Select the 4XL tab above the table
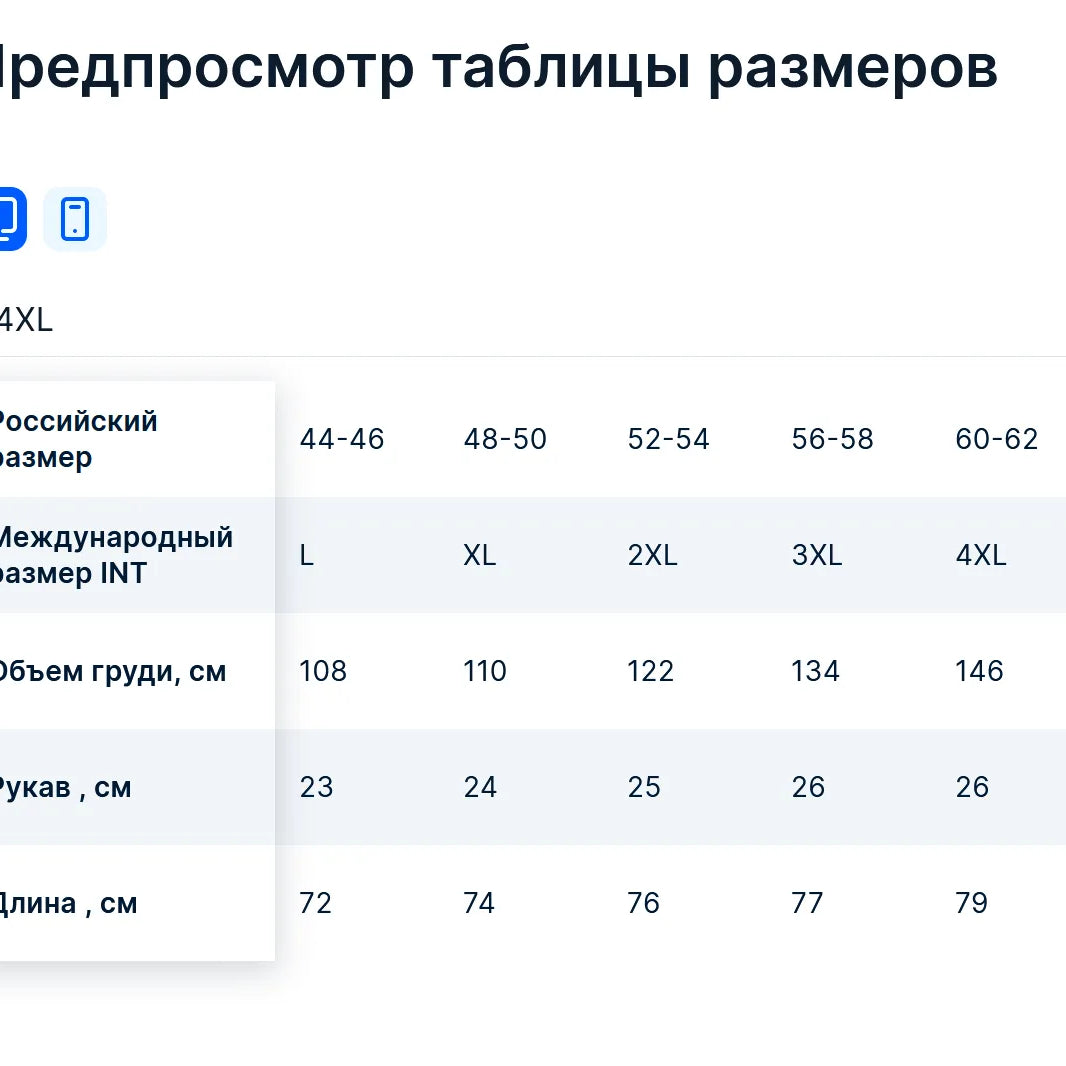1066x1066 pixels. (x=26, y=321)
